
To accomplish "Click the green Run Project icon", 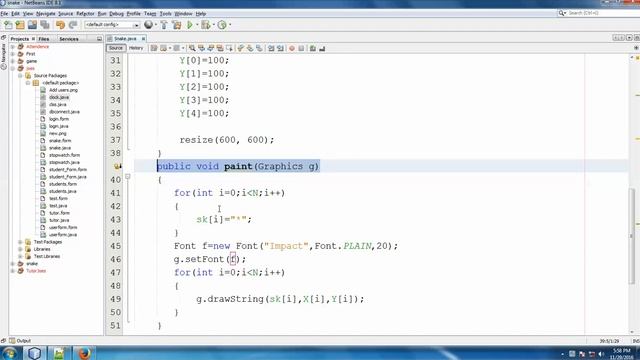I will point(190,25).
